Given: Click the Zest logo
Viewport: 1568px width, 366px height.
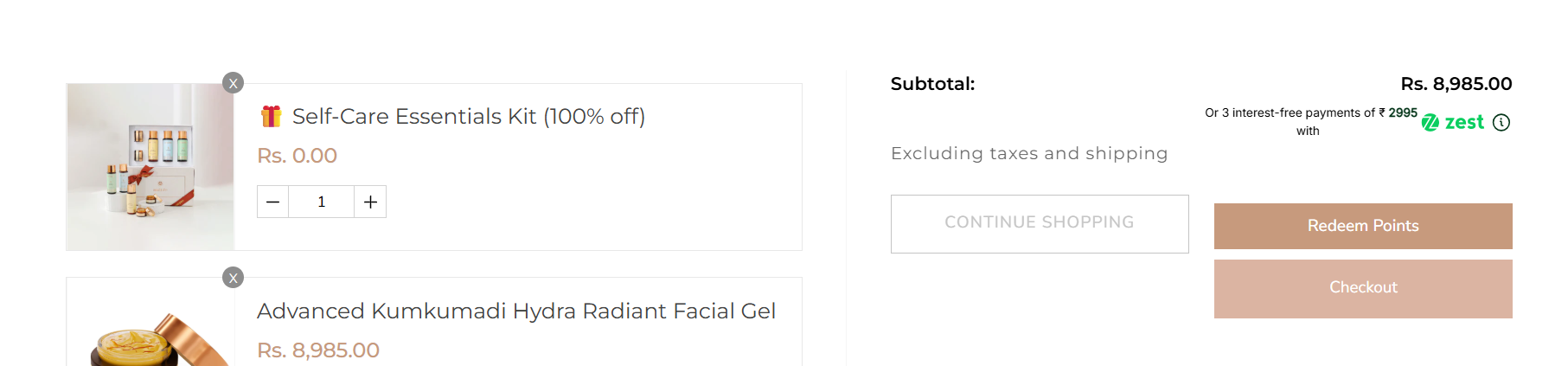Looking at the screenshot, I should (x=1453, y=123).
